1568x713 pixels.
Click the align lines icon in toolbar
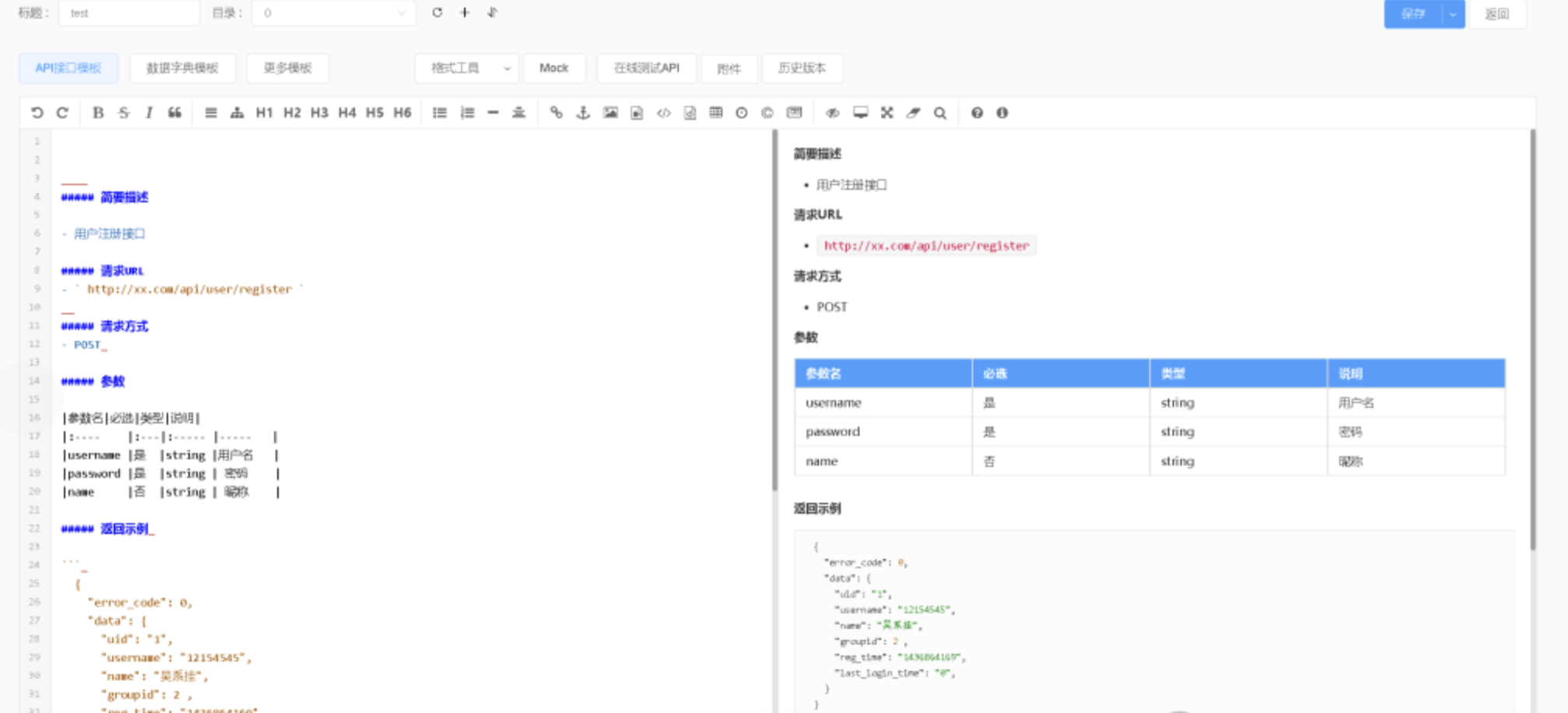click(211, 113)
